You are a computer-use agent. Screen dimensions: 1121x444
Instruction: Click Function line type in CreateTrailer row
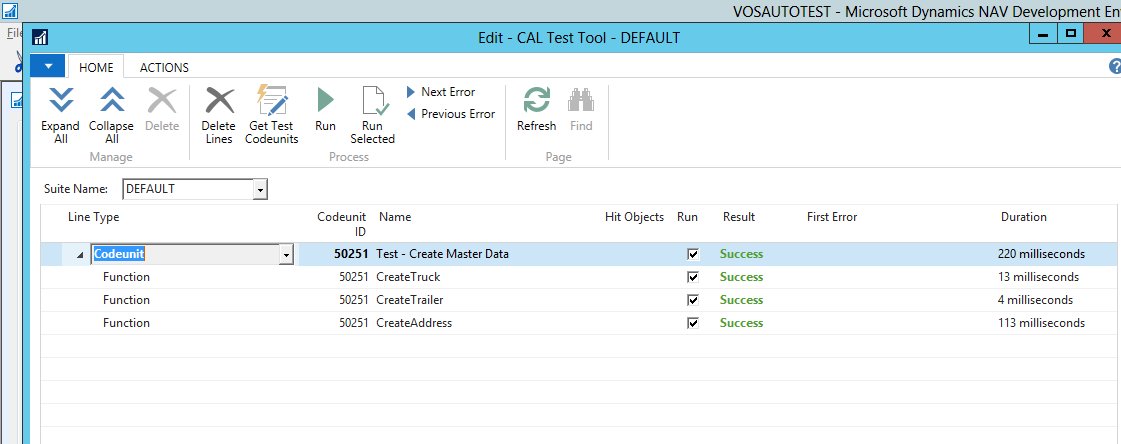point(127,300)
